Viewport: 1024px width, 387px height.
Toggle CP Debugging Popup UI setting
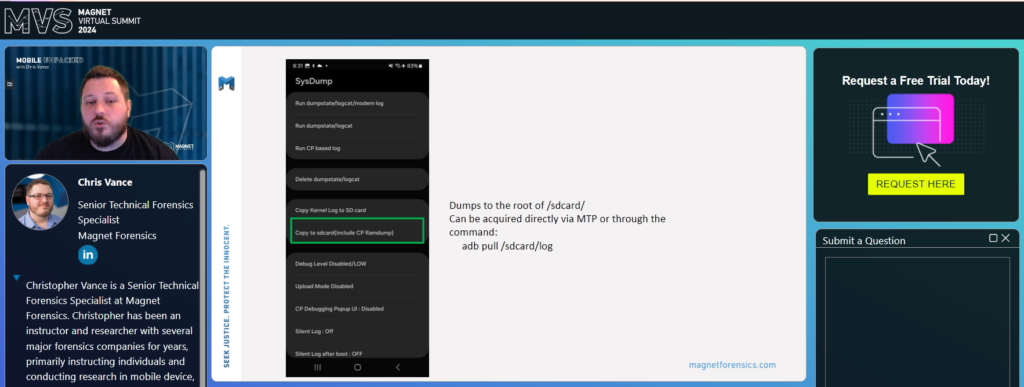click(x=357, y=309)
